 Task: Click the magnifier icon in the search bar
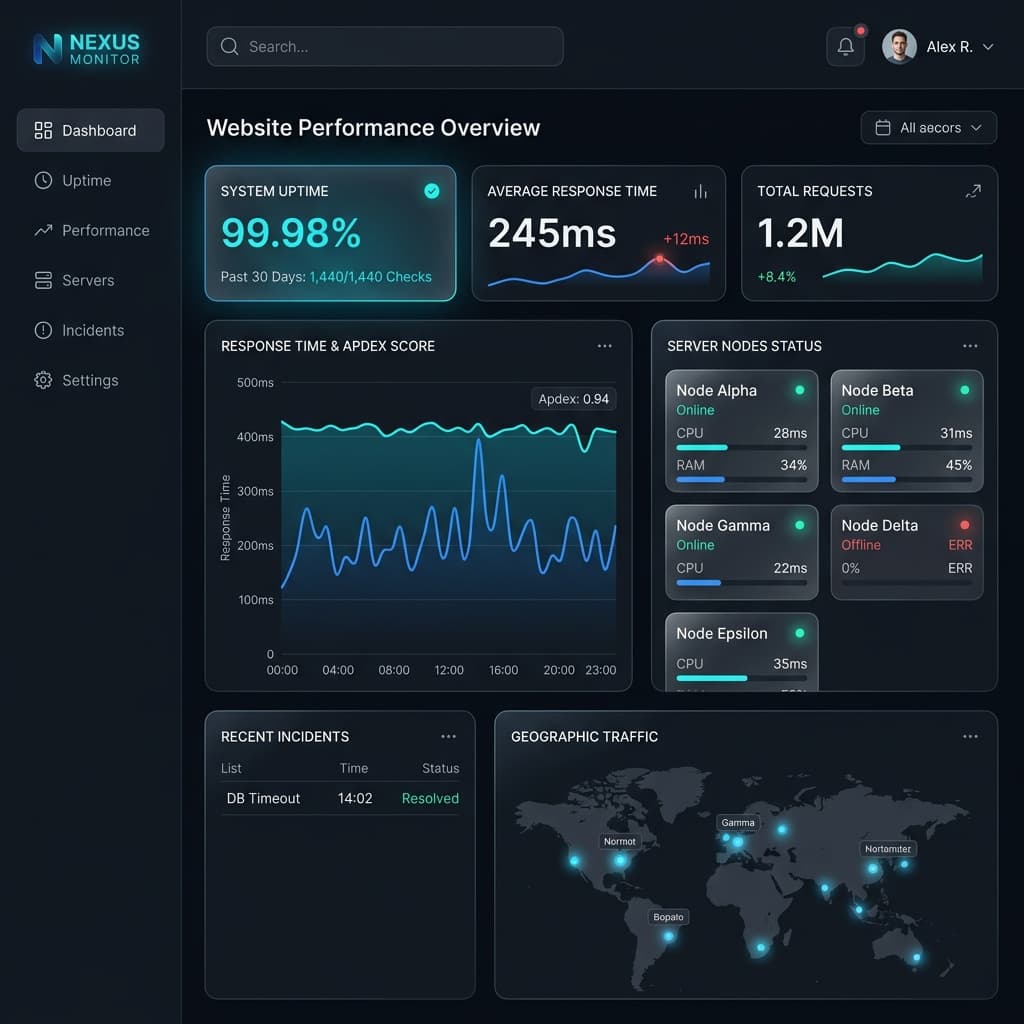229,46
